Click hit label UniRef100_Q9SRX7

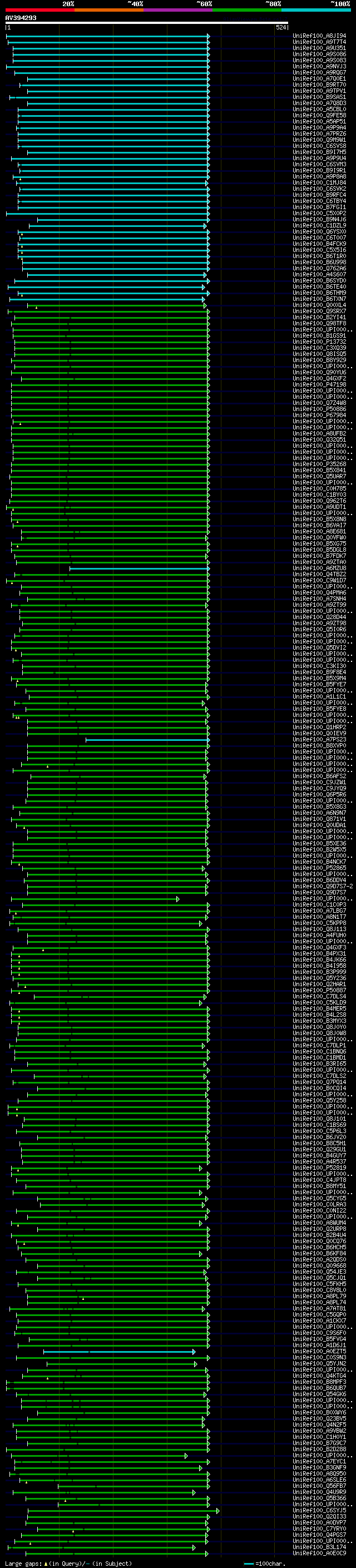pyautogui.click(x=319, y=311)
